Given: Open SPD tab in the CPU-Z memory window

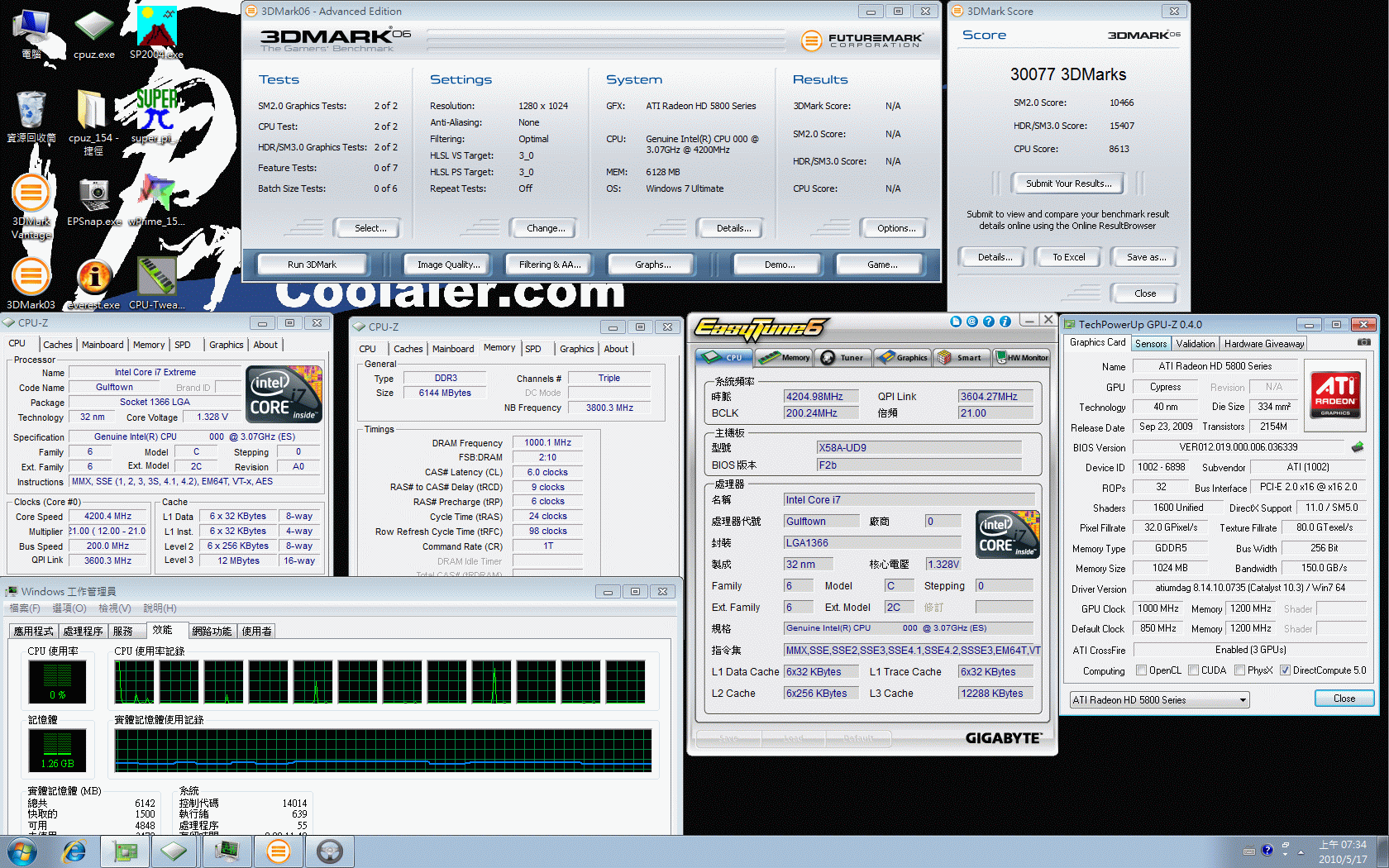Looking at the screenshot, I should (x=533, y=349).
